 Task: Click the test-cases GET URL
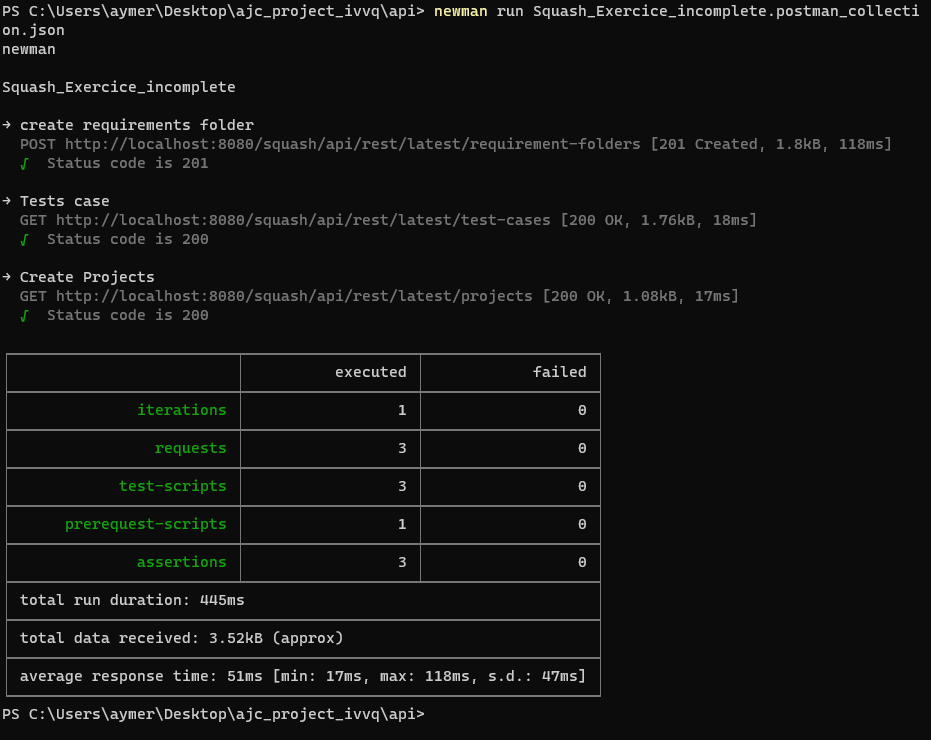click(x=303, y=220)
